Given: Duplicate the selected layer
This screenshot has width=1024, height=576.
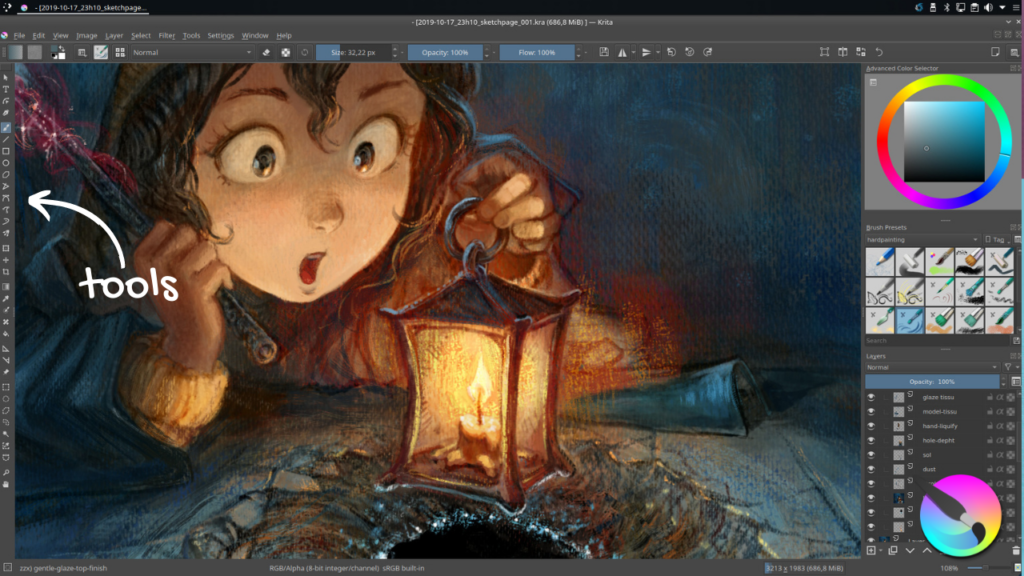Looking at the screenshot, I should [x=893, y=551].
